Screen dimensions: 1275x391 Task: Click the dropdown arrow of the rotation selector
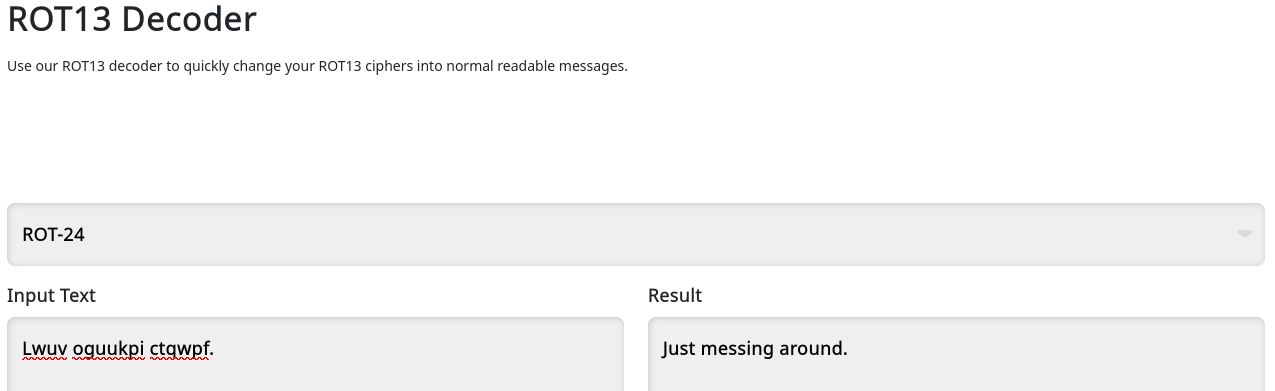pos(1244,234)
